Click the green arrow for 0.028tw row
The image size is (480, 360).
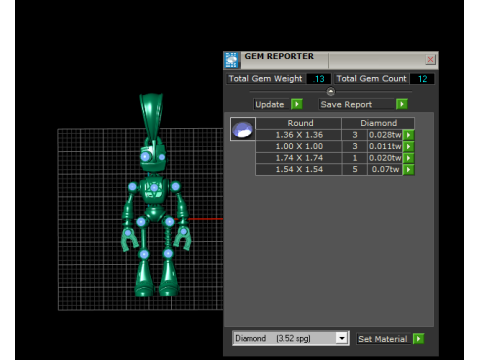pyautogui.click(x=408, y=135)
